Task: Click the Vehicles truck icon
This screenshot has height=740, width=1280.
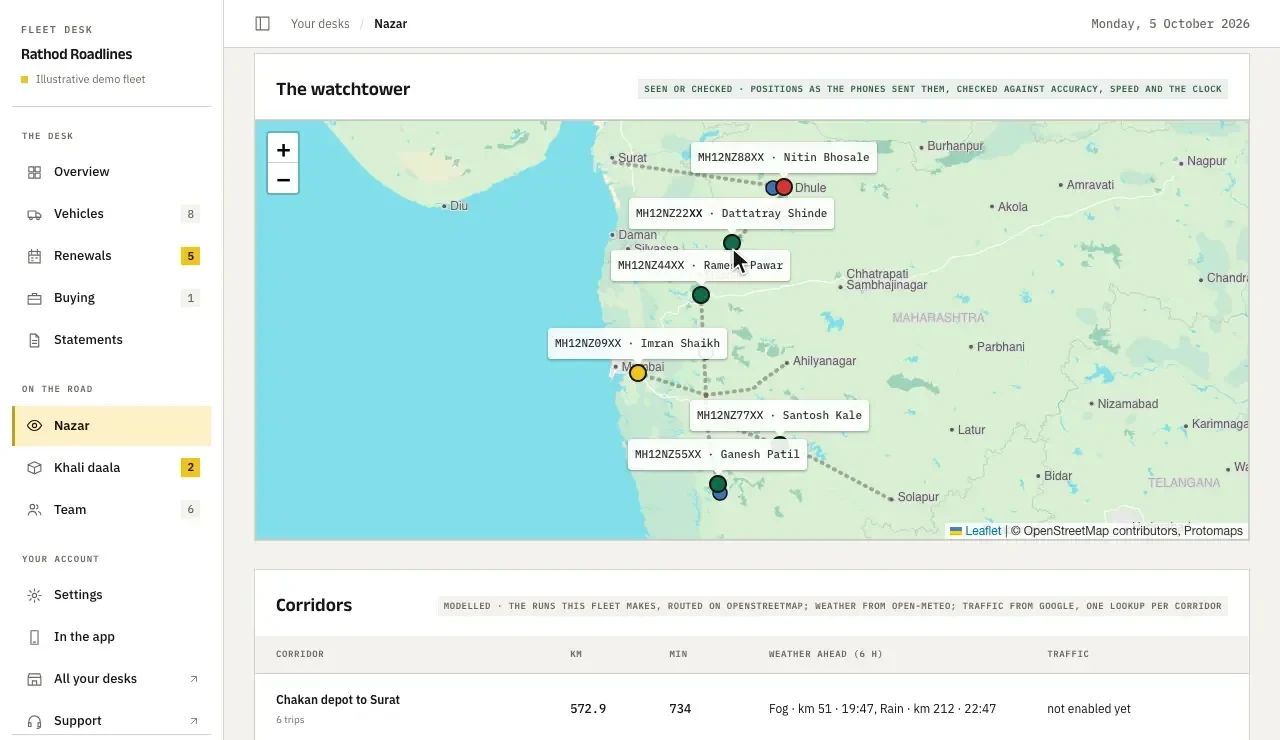Action: pyautogui.click(x=34, y=214)
